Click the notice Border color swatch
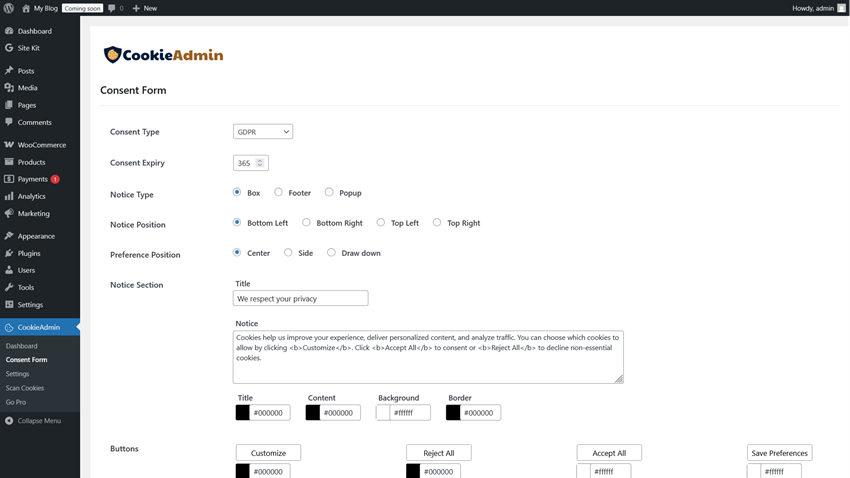 pos(453,413)
